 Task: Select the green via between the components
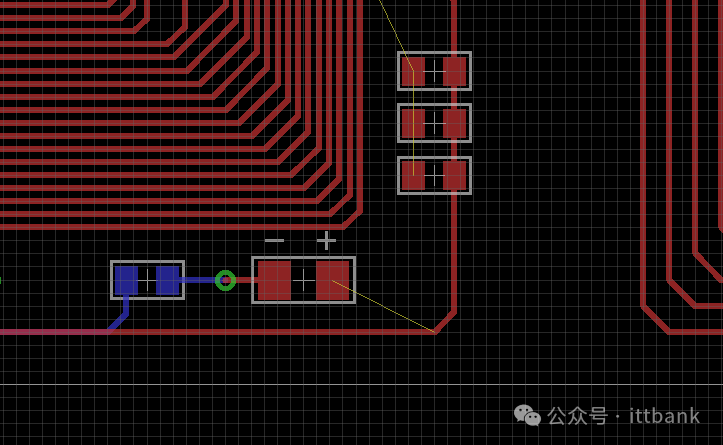[225, 280]
